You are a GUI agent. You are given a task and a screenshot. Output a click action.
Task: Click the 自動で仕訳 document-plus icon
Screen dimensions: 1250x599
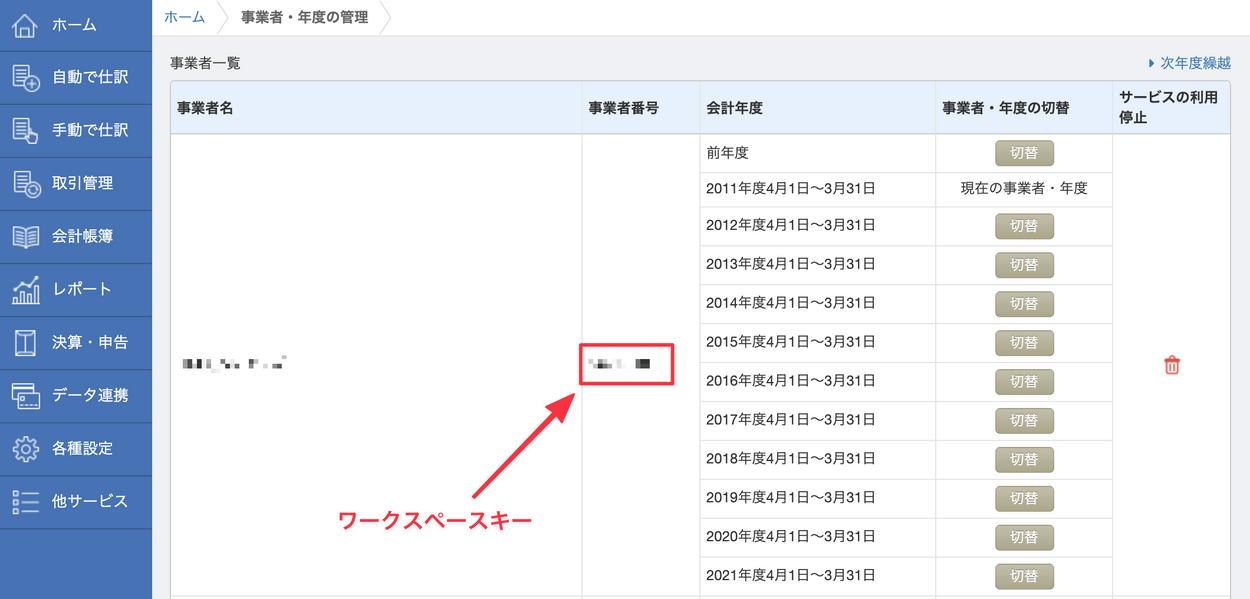[25, 77]
